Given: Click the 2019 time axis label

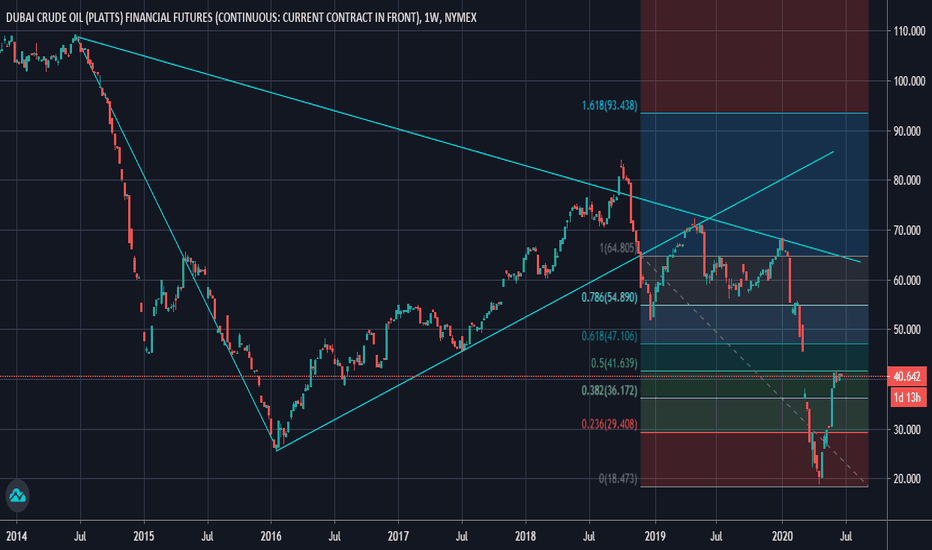Looking at the screenshot, I should click(654, 536).
